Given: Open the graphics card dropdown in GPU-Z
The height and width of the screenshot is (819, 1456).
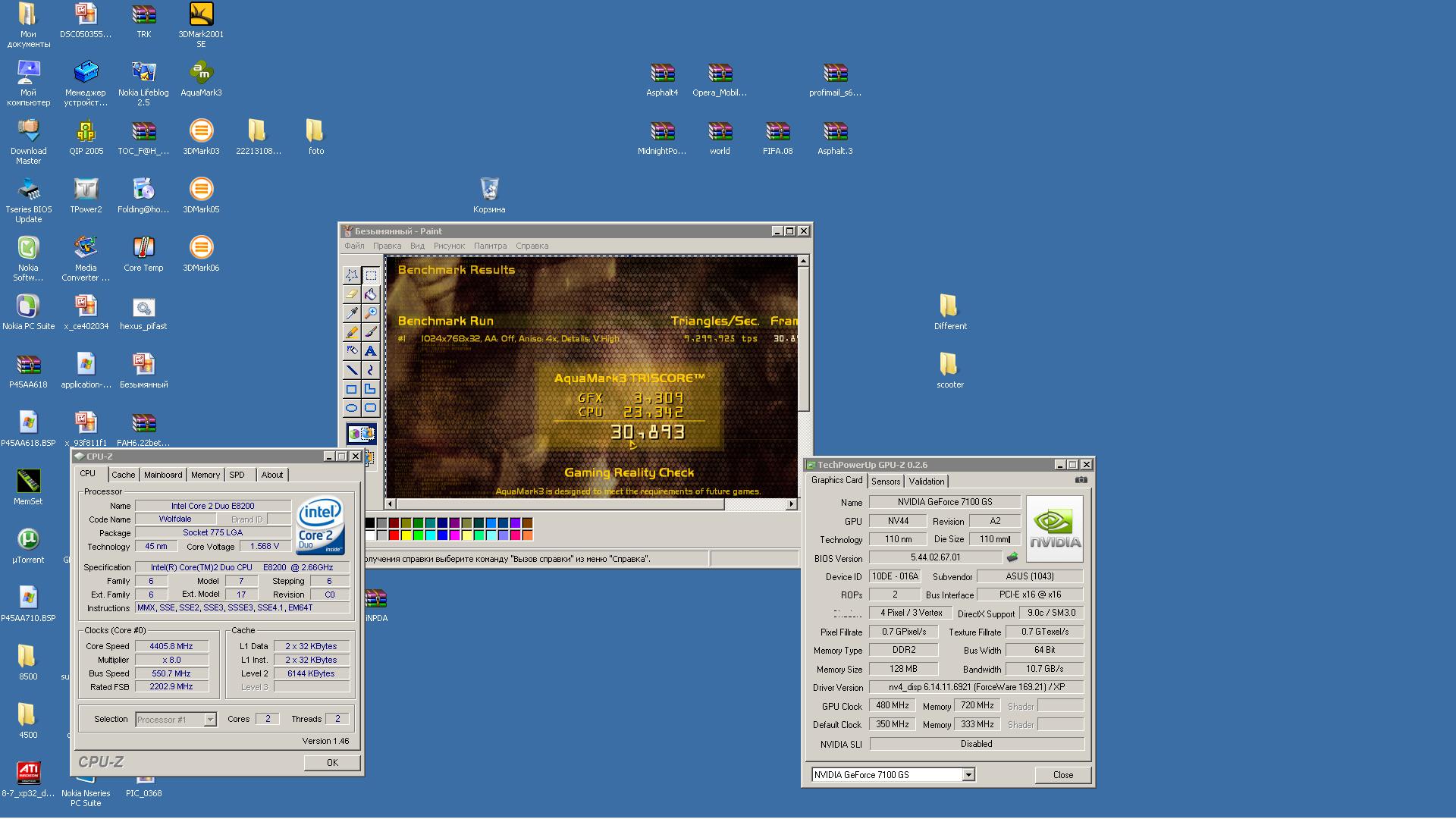Looking at the screenshot, I should (968, 775).
